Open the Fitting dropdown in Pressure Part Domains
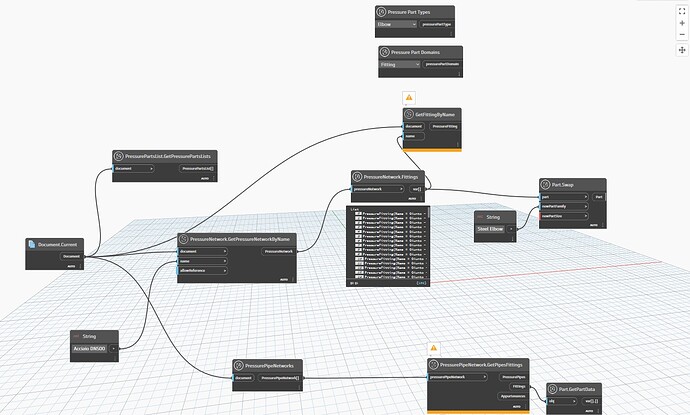Viewport: 690px width, 415px height. tap(400, 64)
